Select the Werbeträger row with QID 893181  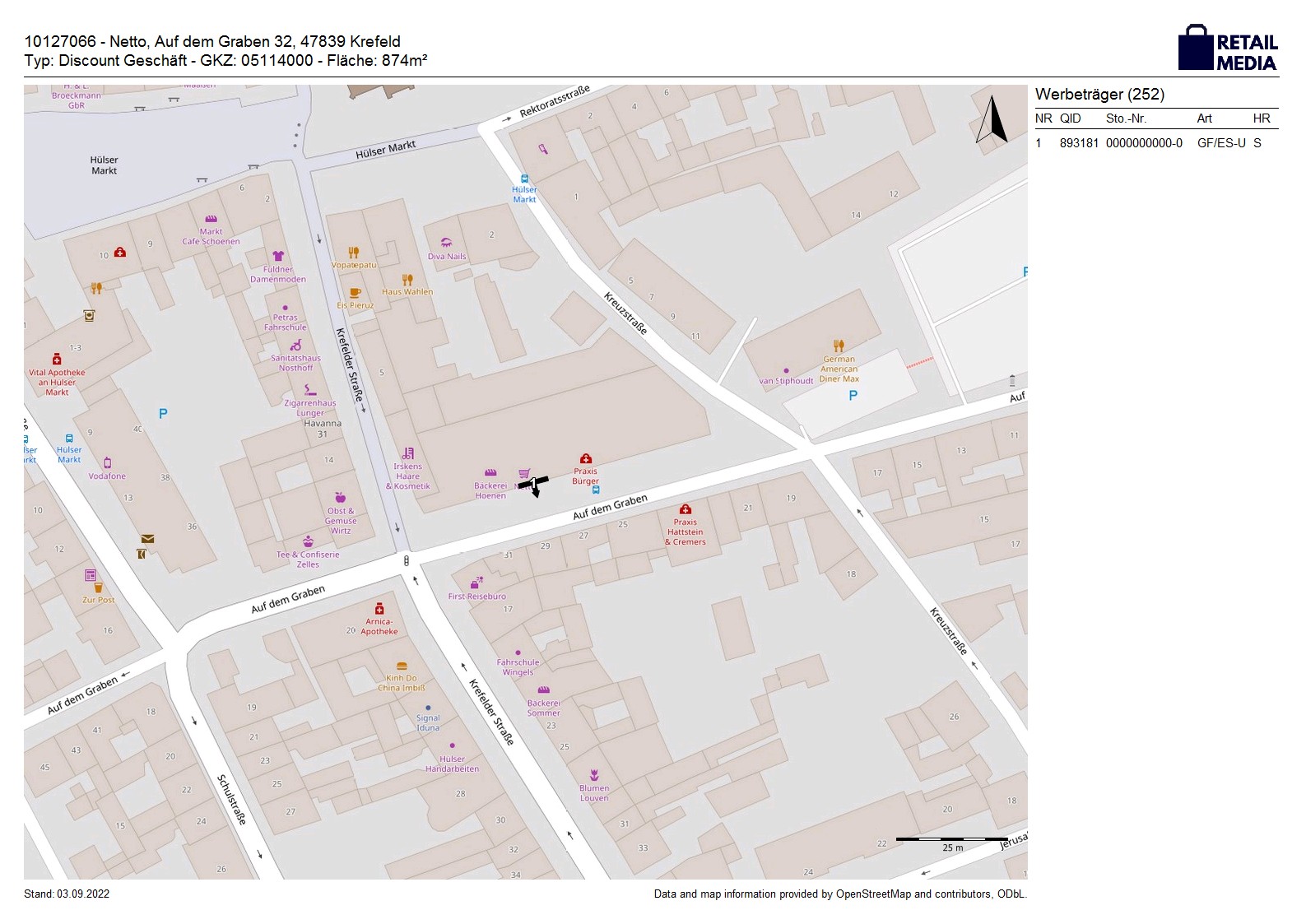[1155, 143]
